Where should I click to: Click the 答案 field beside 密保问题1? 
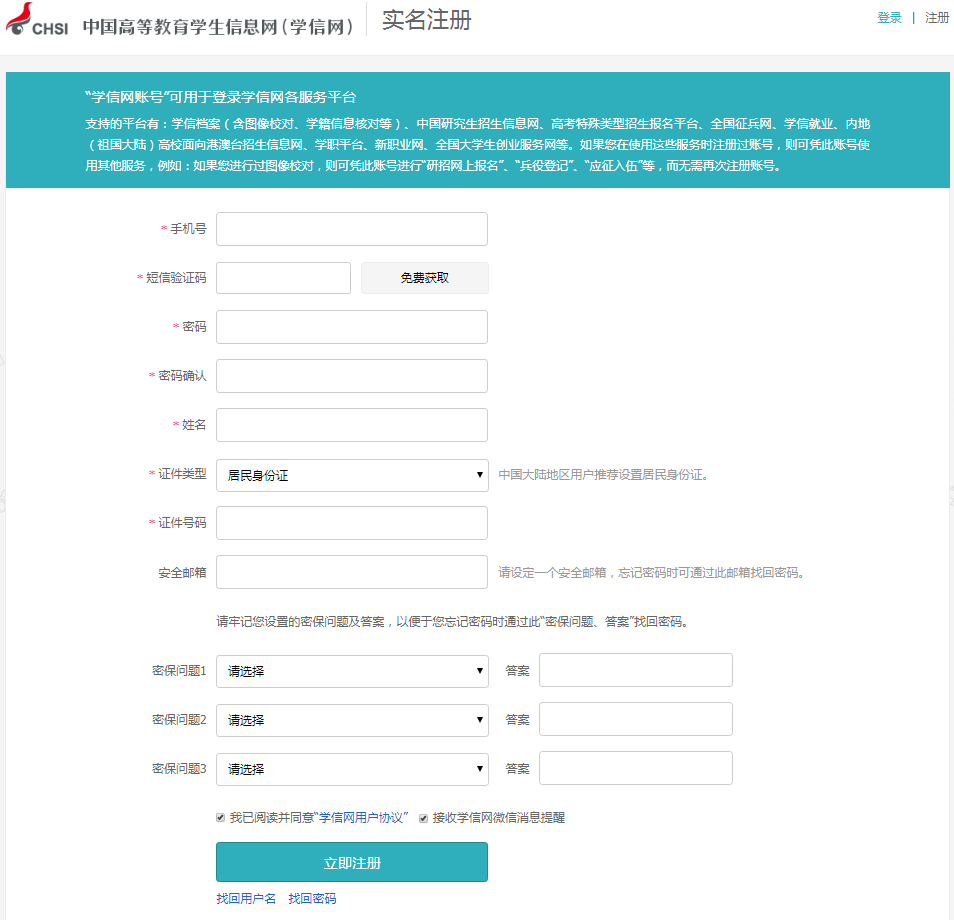tap(634, 670)
